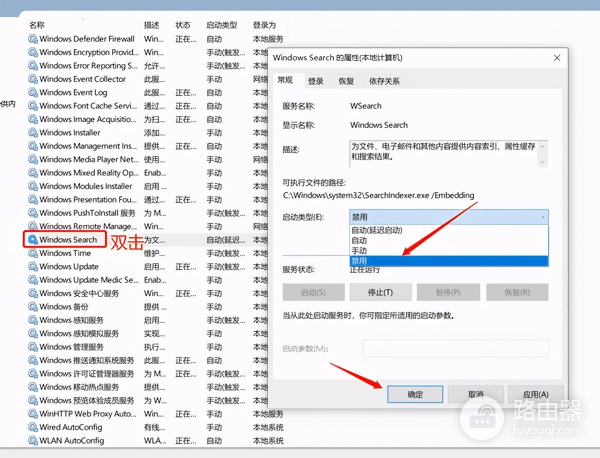Click the Windows Modules Installer icon
This screenshot has width=600, height=458.
[x=33, y=186]
